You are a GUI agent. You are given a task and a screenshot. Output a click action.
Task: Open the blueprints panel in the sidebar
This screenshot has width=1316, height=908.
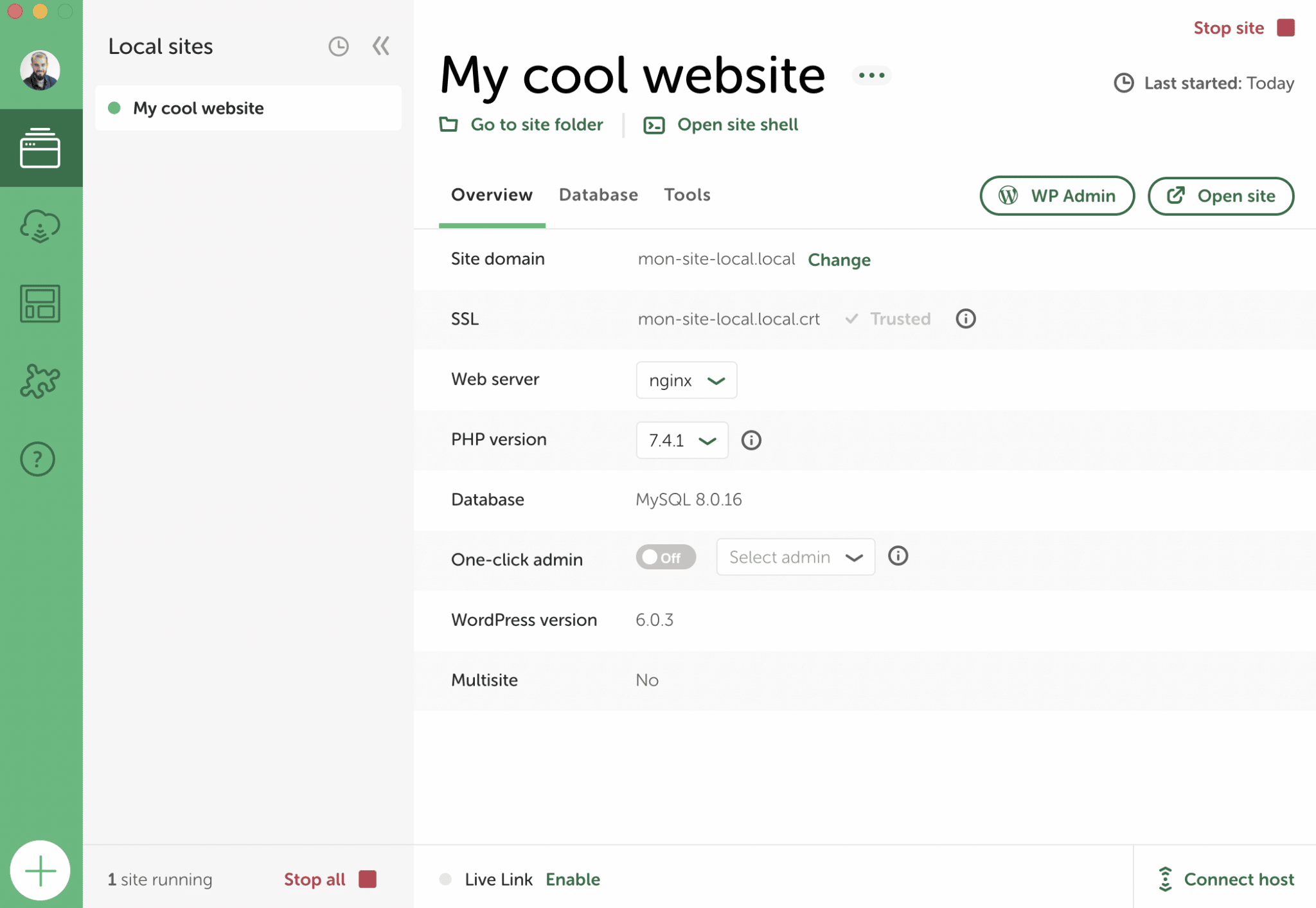coord(39,304)
